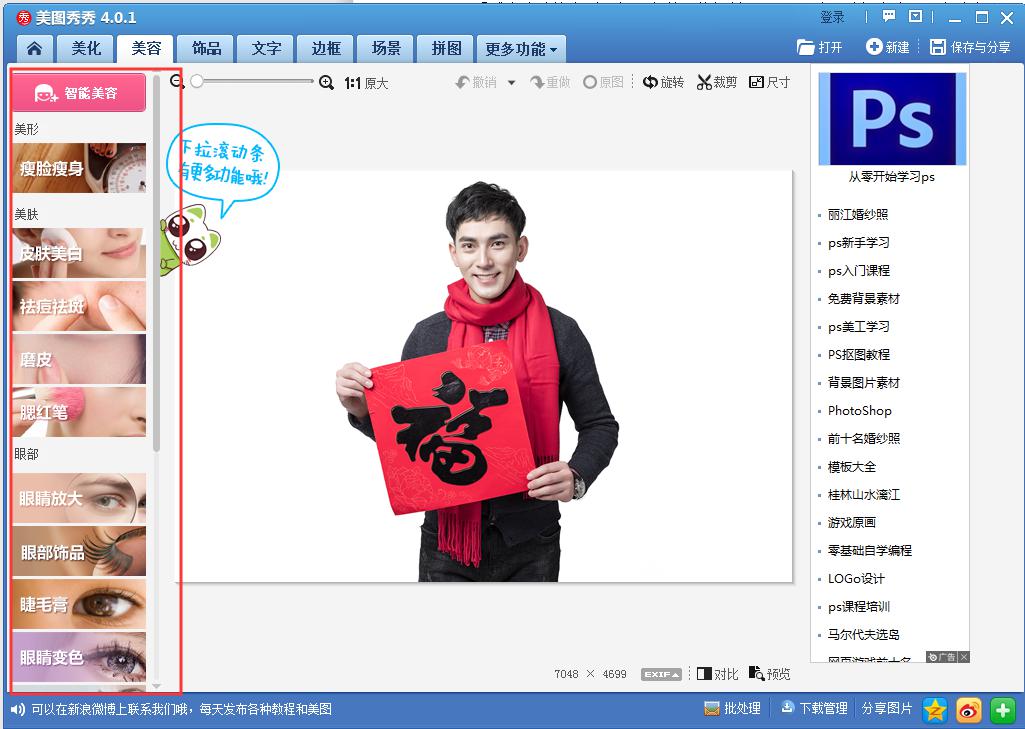Open the 免费背景素材 link
The height and width of the screenshot is (729, 1025).
[864, 299]
